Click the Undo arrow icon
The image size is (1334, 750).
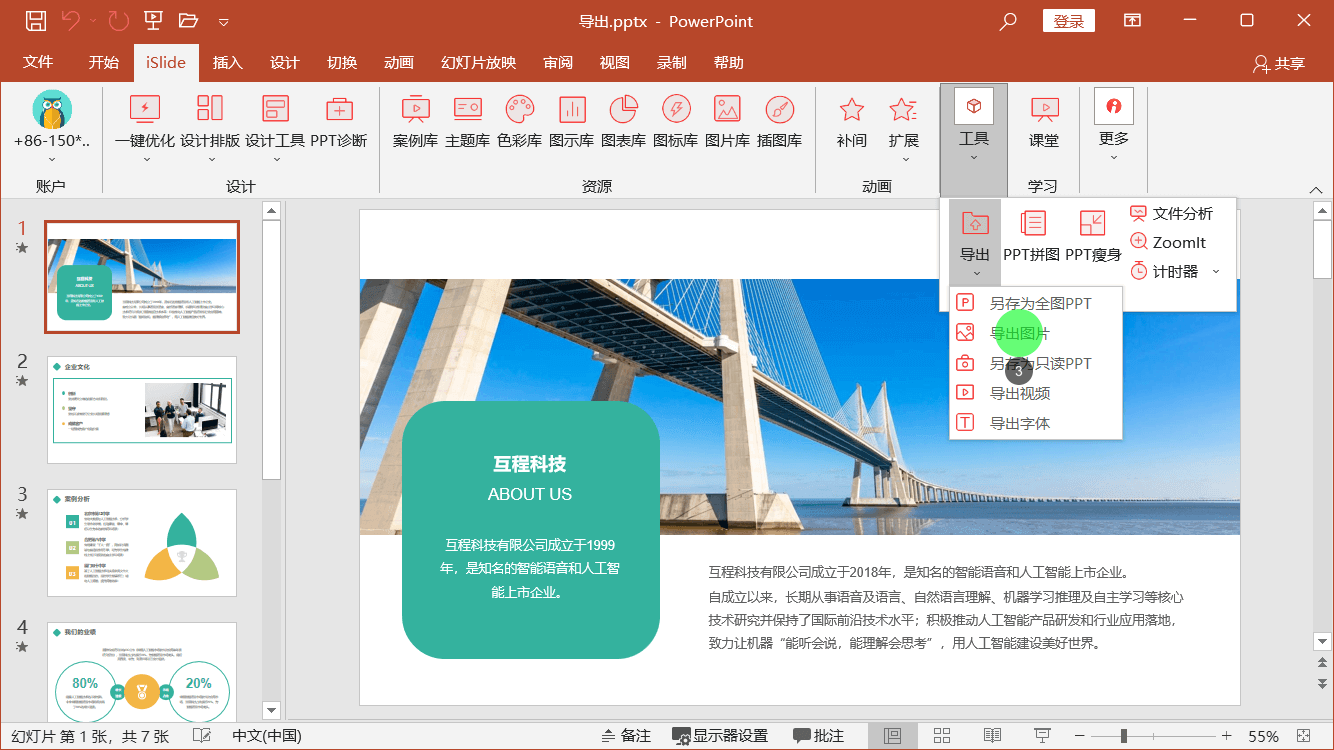[70, 21]
